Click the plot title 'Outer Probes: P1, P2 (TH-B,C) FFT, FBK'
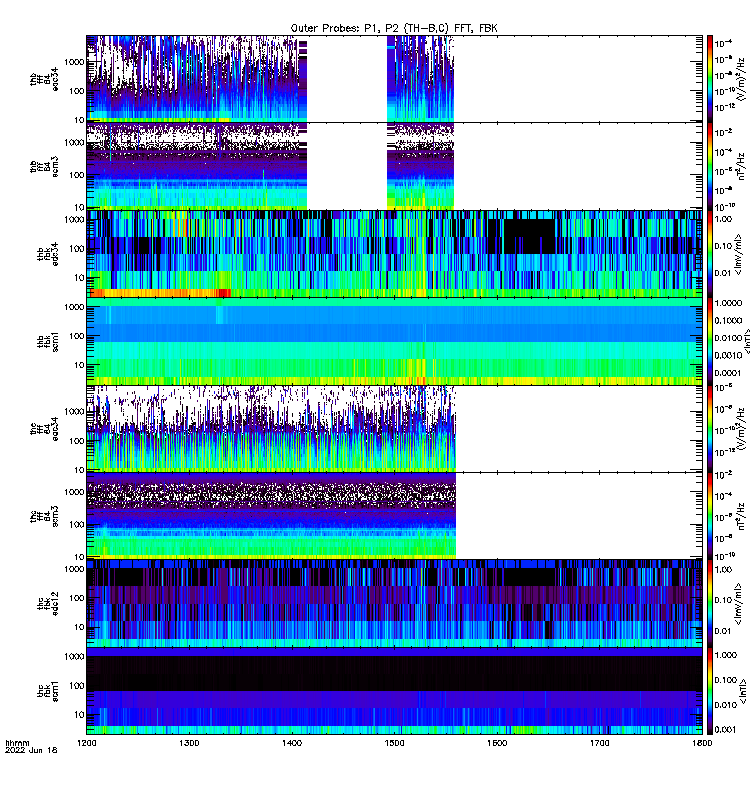750x800 pixels. pos(394,29)
